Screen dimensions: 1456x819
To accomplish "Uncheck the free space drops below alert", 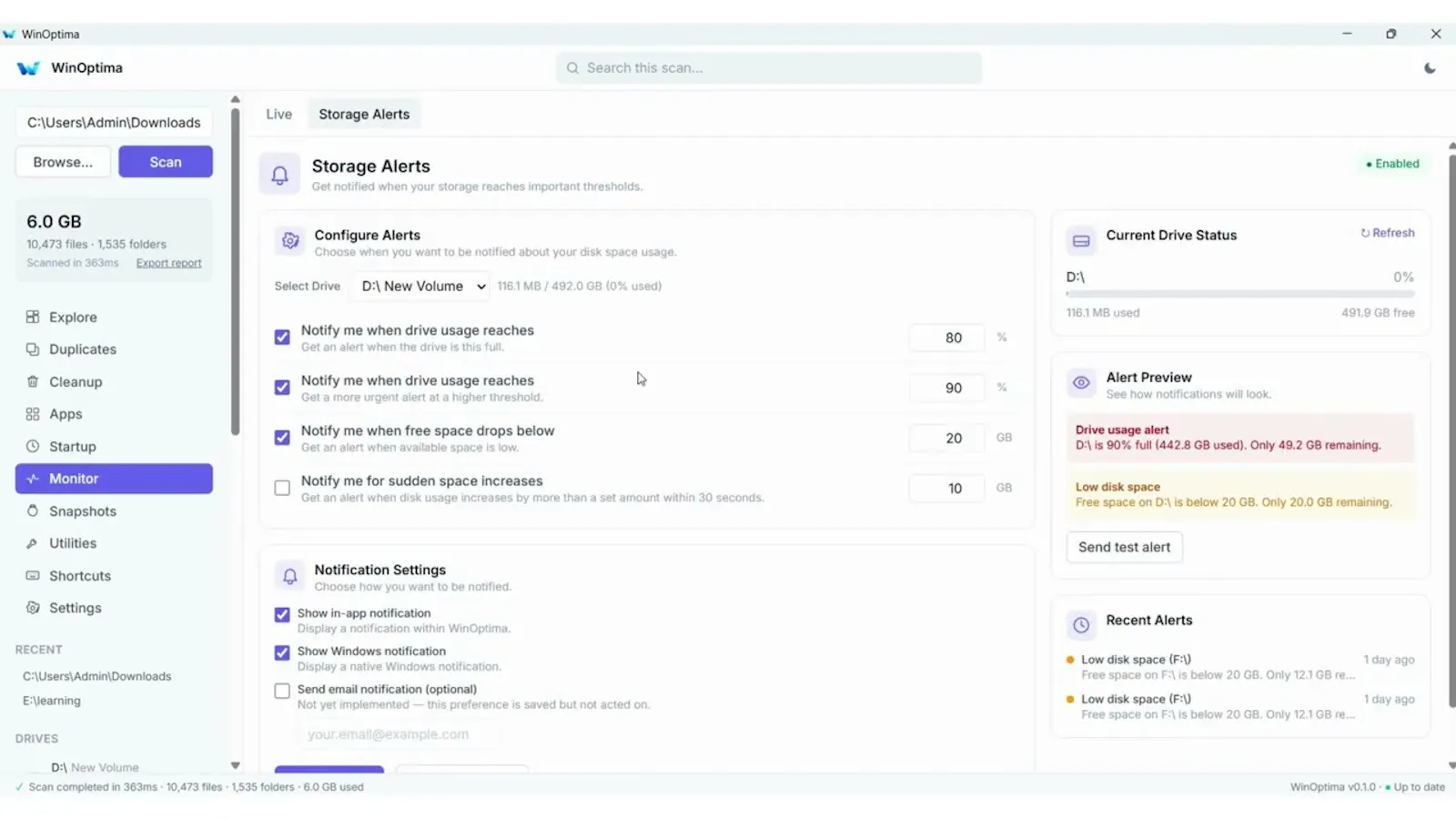I will tap(282, 438).
